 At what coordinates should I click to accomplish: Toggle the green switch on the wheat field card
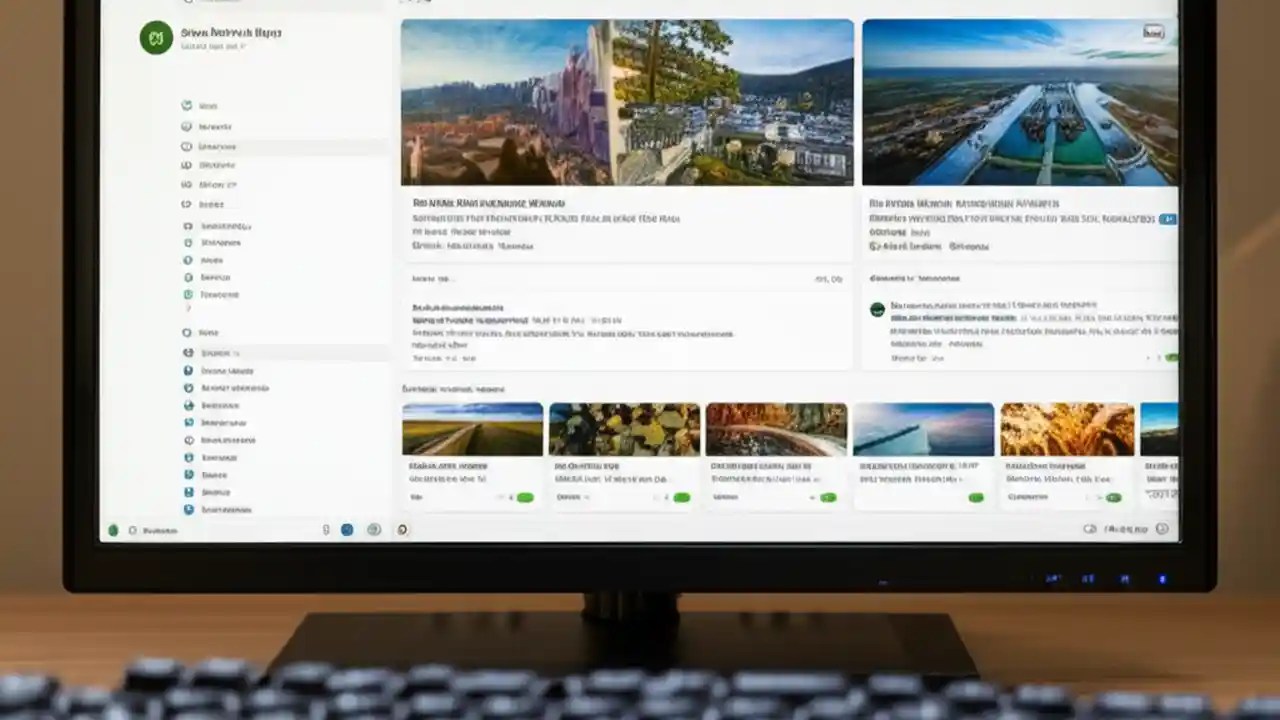[1113, 495]
